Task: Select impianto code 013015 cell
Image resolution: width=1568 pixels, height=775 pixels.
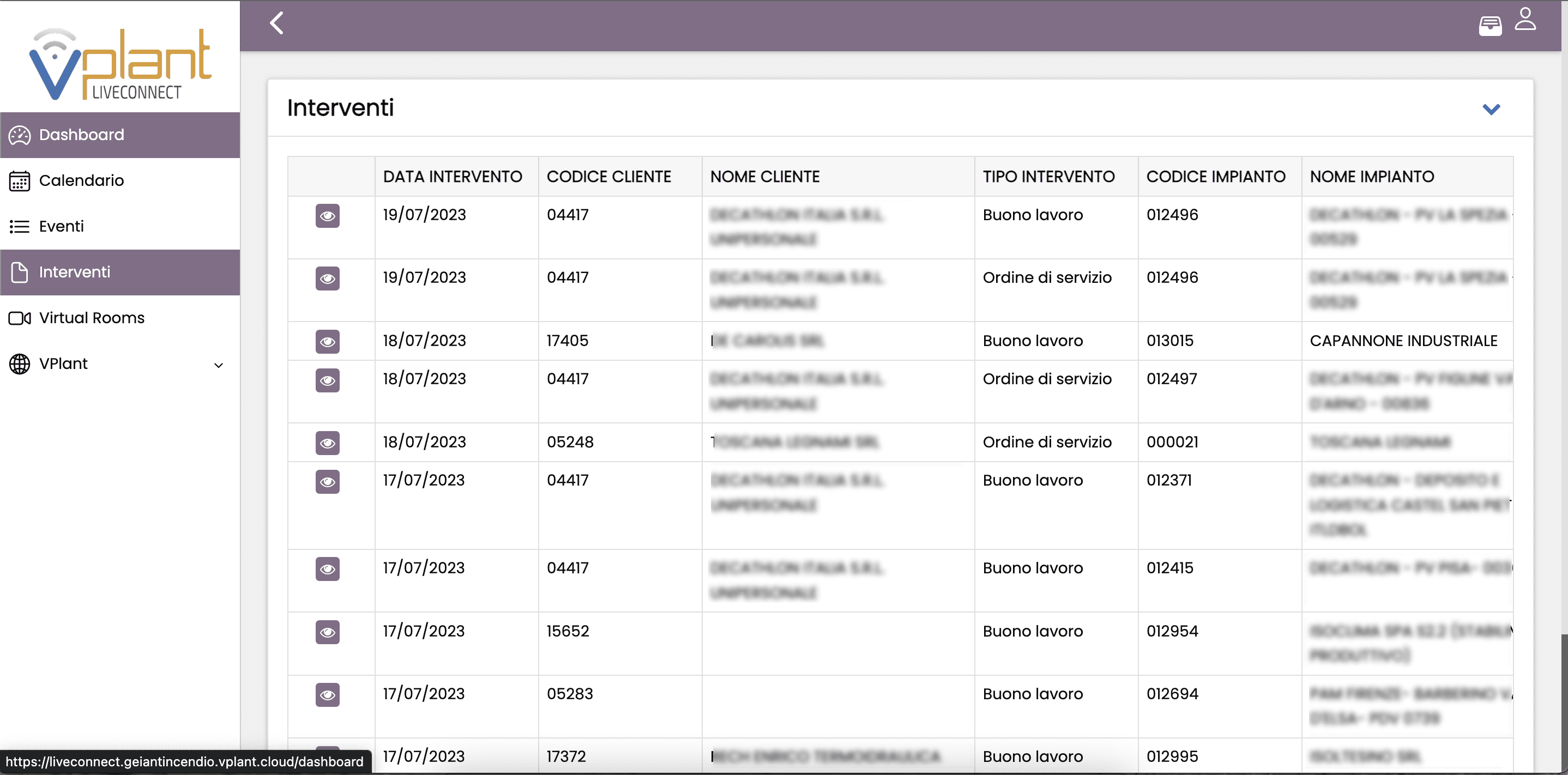Action: tap(1220, 341)
